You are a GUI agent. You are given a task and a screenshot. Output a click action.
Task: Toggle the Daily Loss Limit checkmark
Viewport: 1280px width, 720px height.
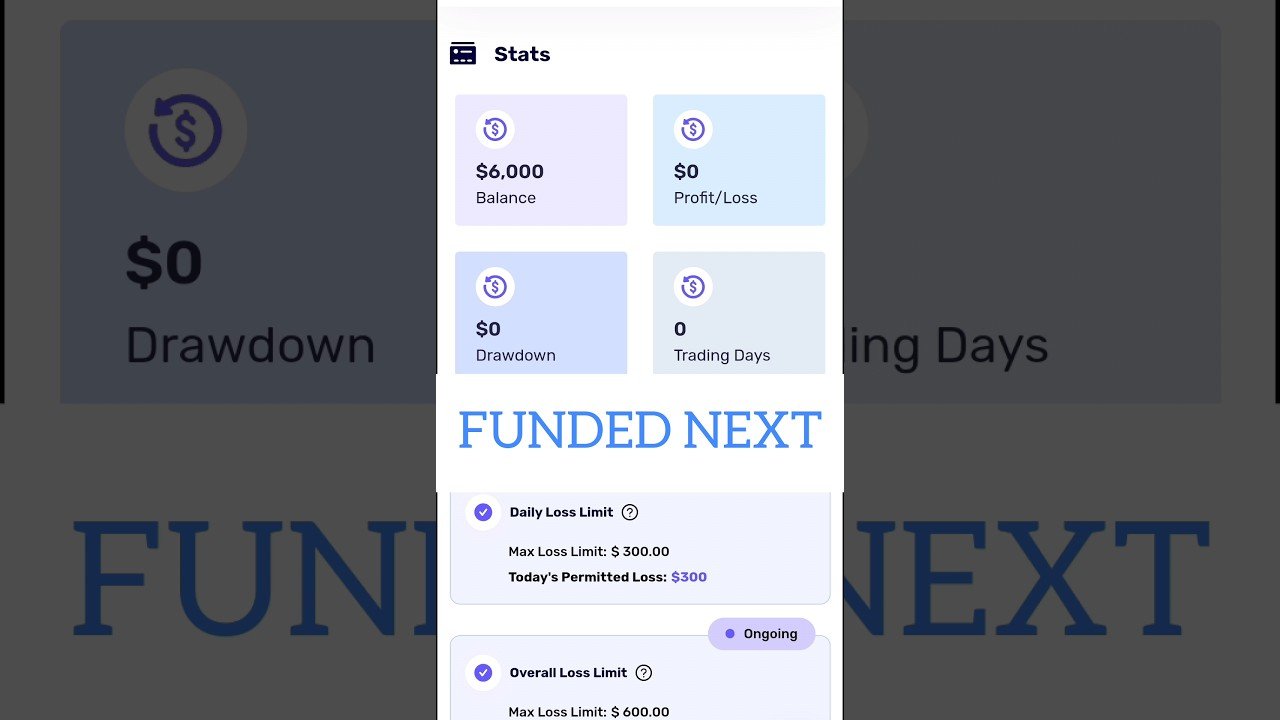[483, 512]
